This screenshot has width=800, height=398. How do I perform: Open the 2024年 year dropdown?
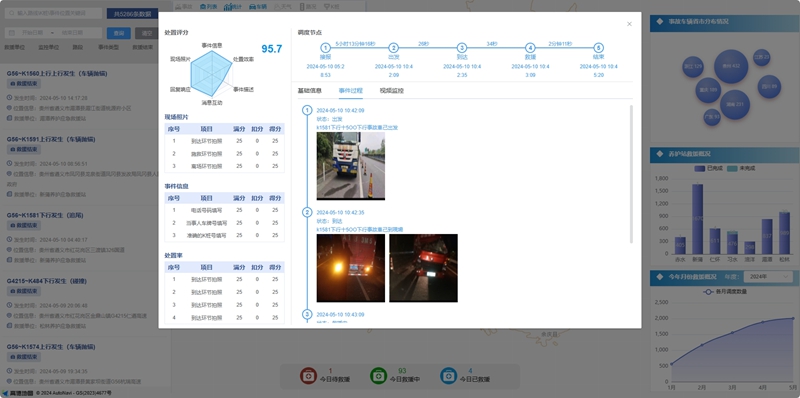coord(767,277)
